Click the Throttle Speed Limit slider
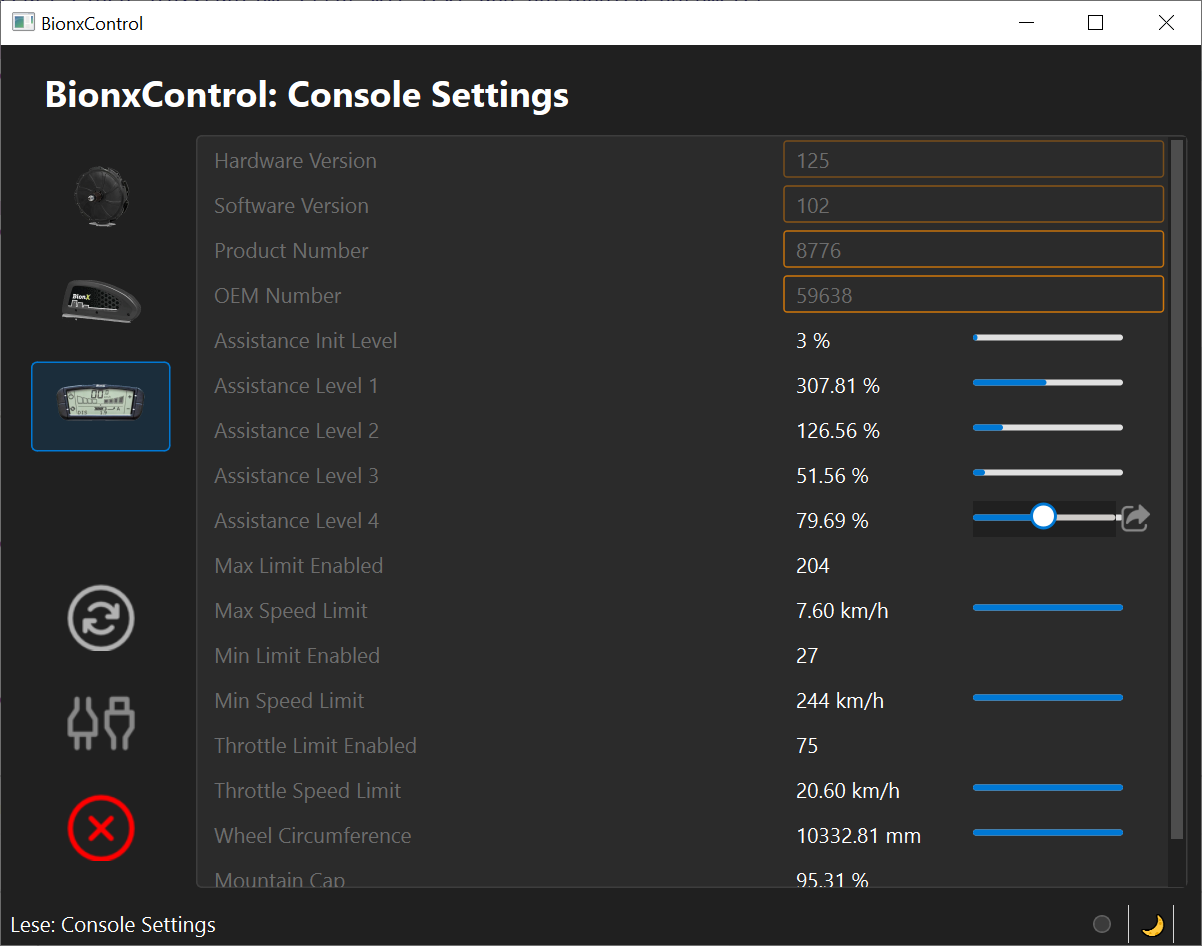Viewport: 1202px width, 946px height. pos(1047,788)
